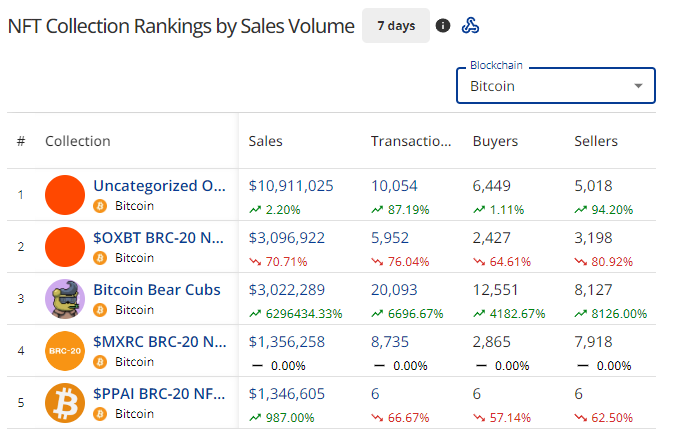The height and width of the screenshot is (429, 681).
Task: Click the Blockchain dropdown arrow
Action: click(x=638, y=86)
